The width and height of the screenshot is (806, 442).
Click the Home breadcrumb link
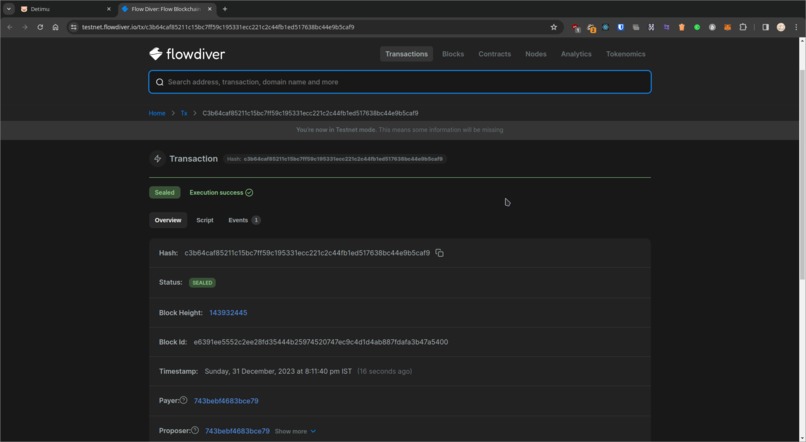(x=157, y=113)
